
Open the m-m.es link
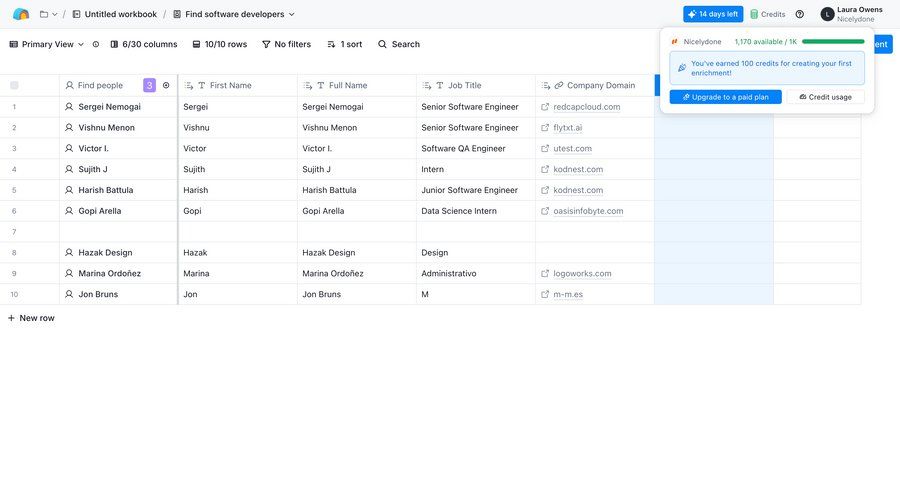coord(568,295)
